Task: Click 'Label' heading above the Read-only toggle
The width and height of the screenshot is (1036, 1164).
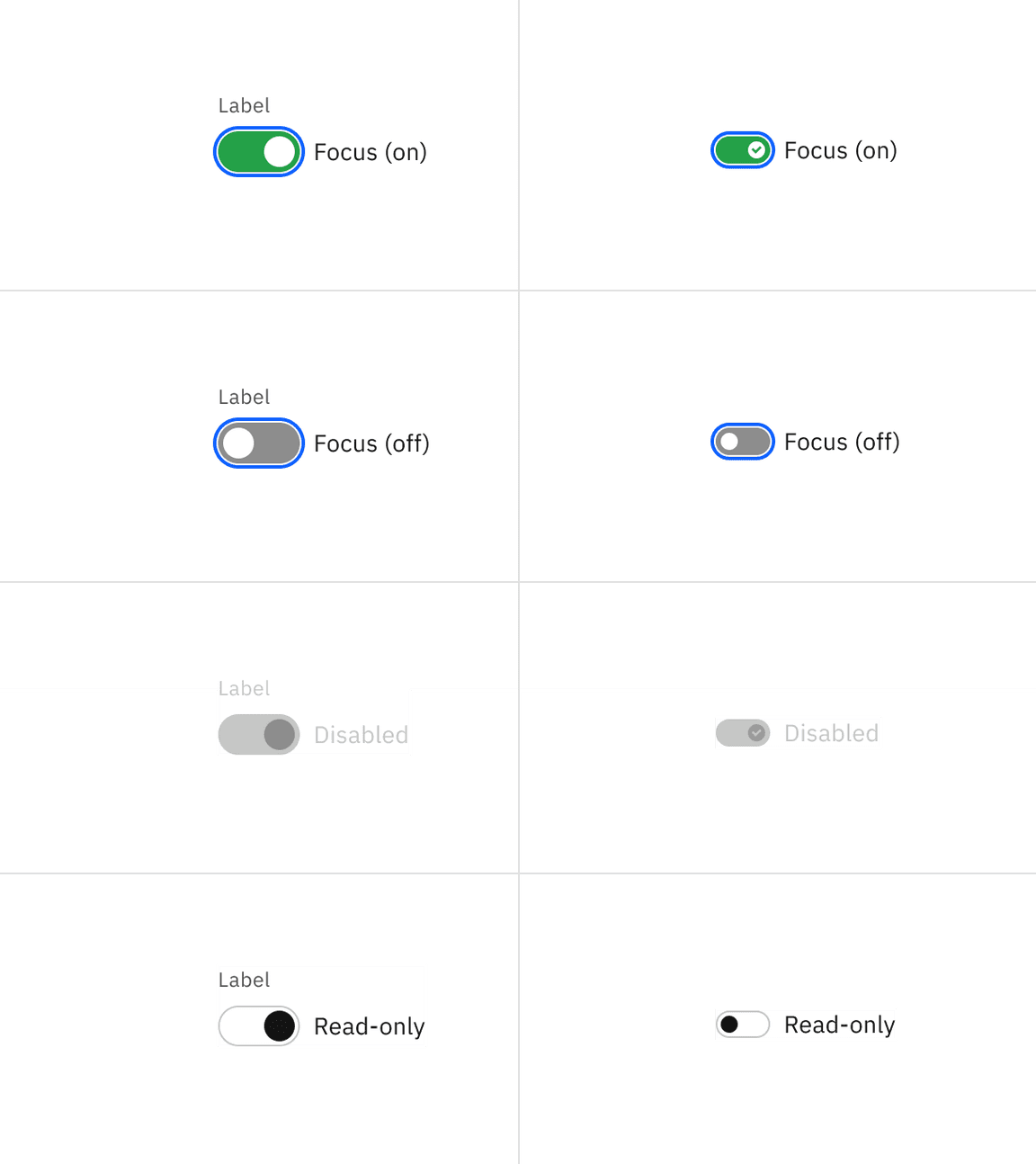Action: tap(244, 980)
